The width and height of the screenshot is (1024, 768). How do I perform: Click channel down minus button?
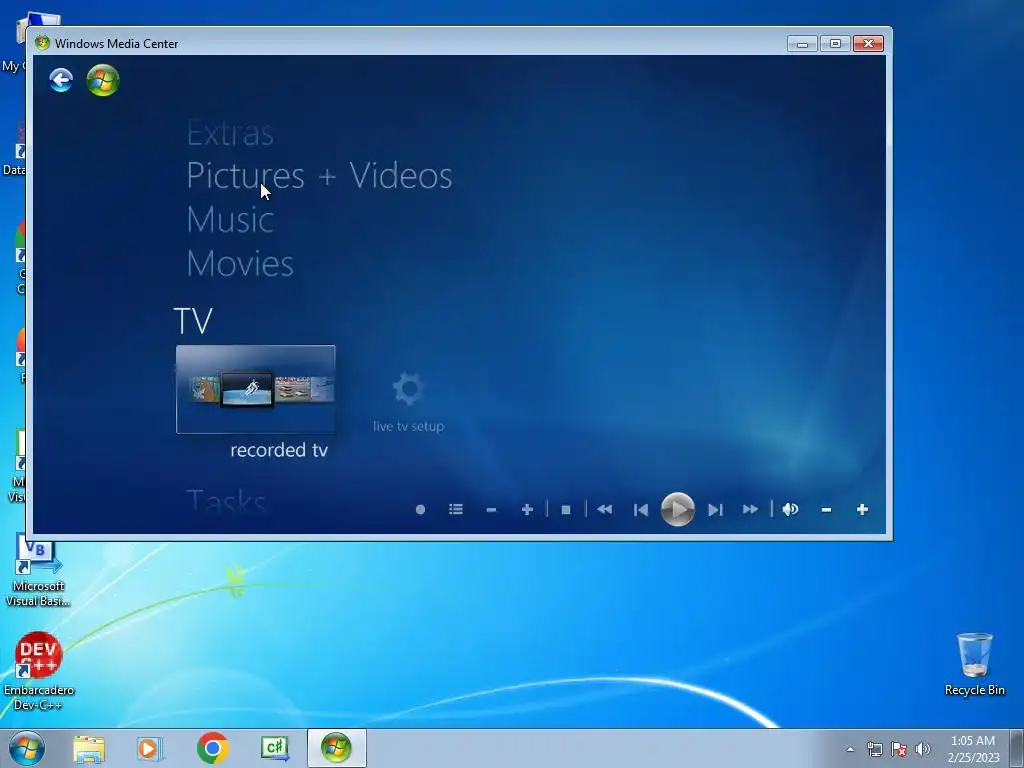[x=491, y=509]
